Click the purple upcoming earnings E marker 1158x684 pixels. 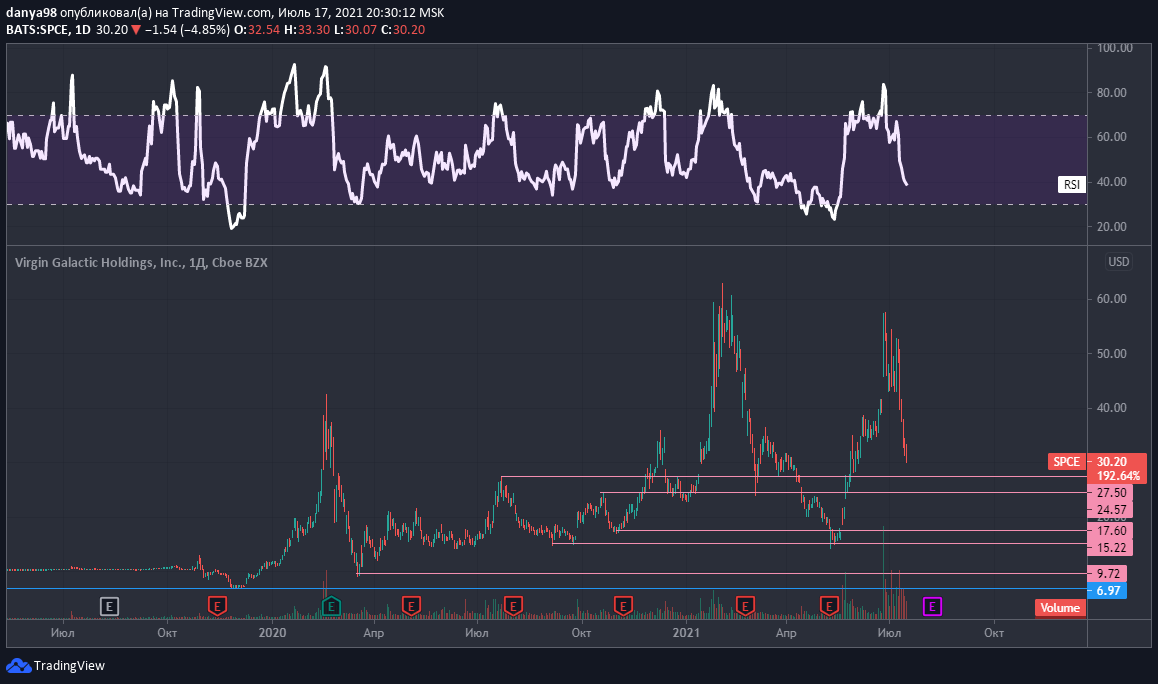[932, 607]
